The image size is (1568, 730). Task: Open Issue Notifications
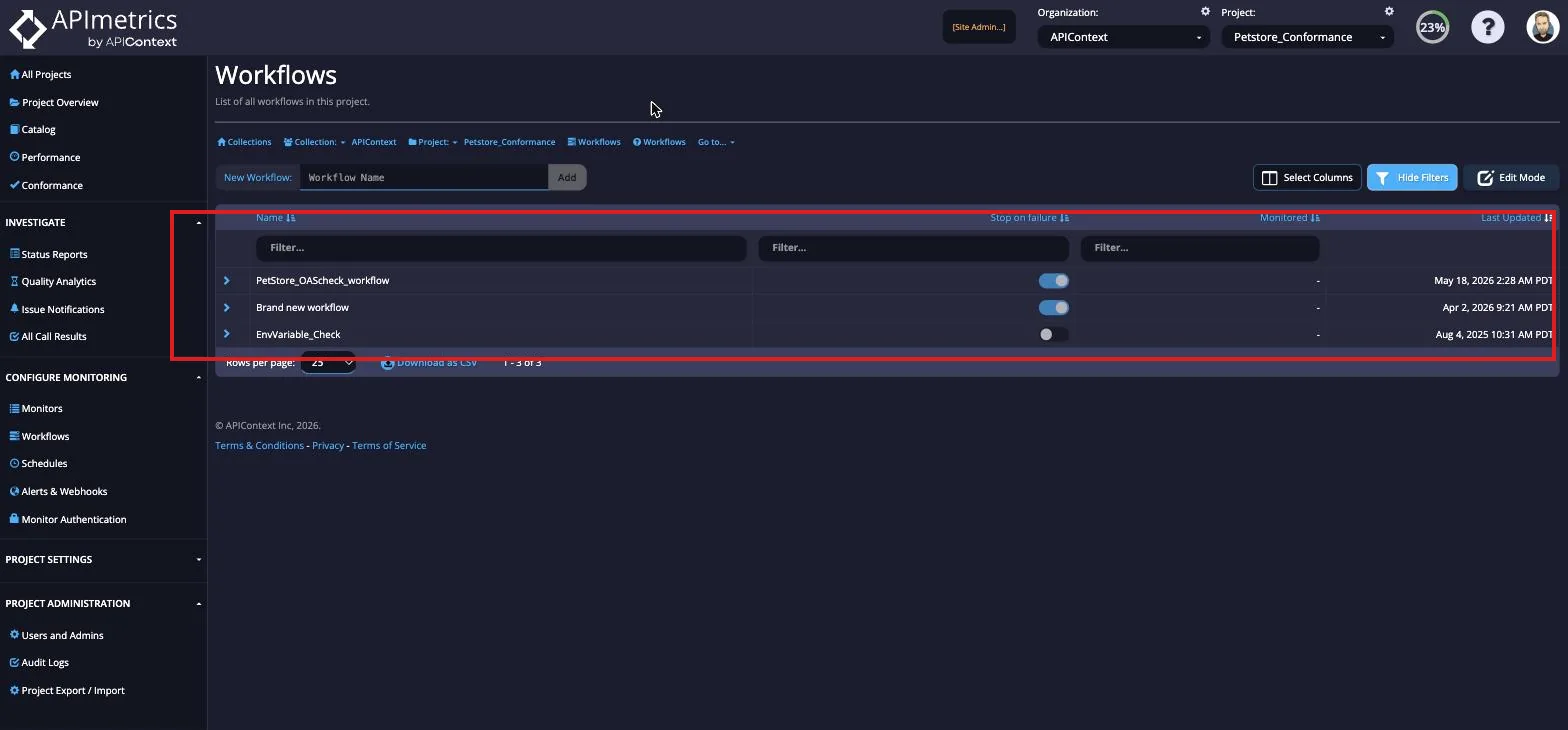[x=56, y=309]
